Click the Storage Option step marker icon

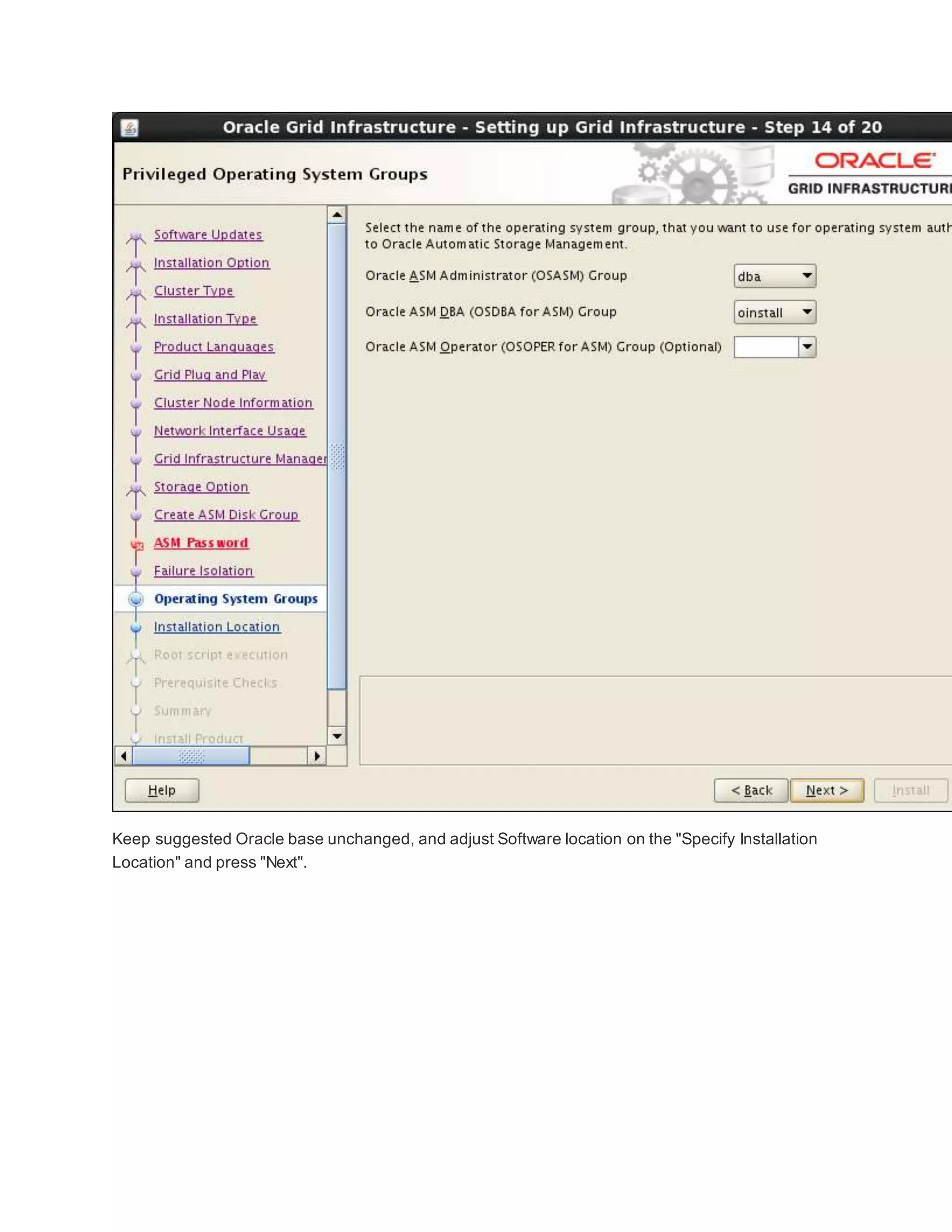(136, 489)
